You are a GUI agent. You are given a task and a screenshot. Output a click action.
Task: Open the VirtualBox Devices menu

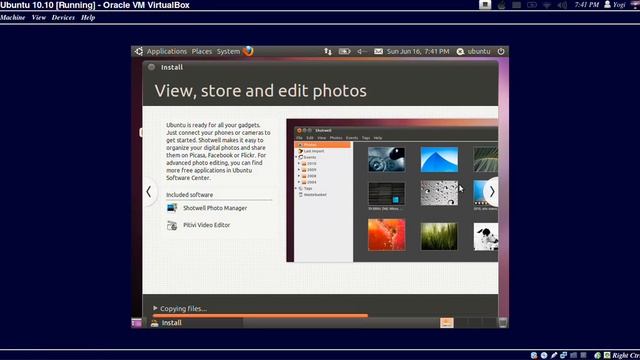point(63,18)
